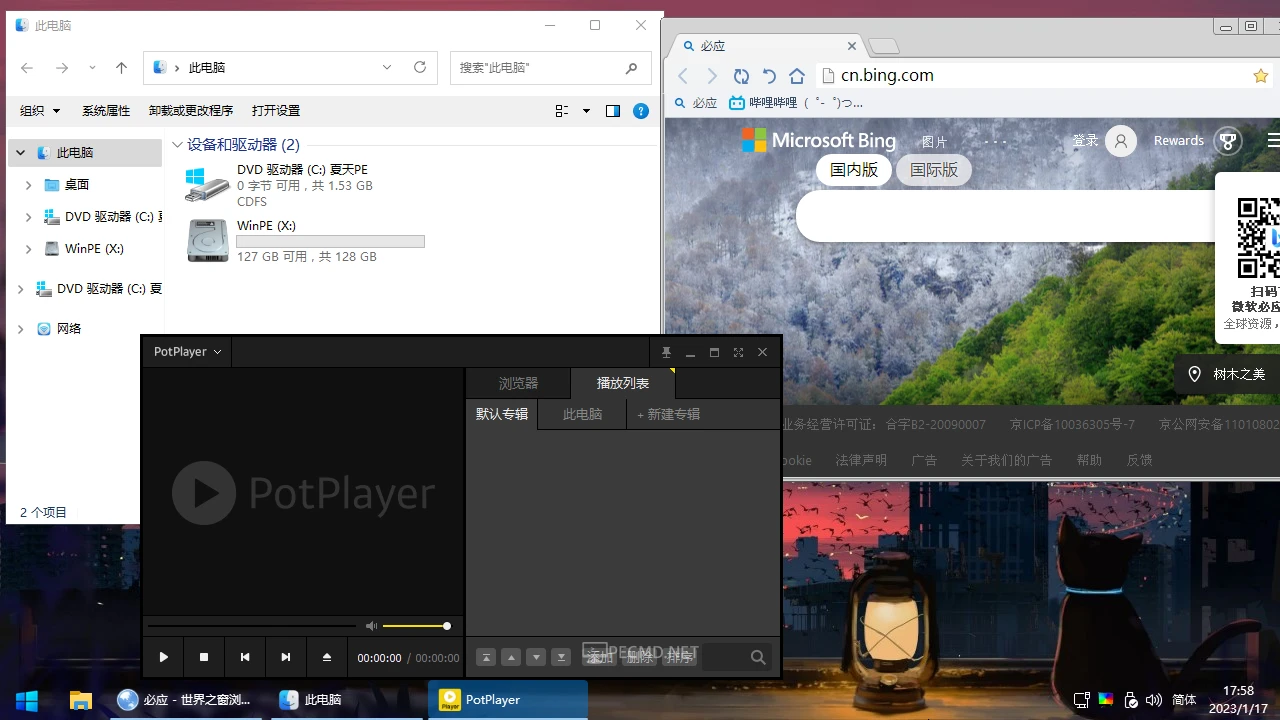Open Explorer help icon
Viewport: 1280px width, 720px height.
[641, 111]
